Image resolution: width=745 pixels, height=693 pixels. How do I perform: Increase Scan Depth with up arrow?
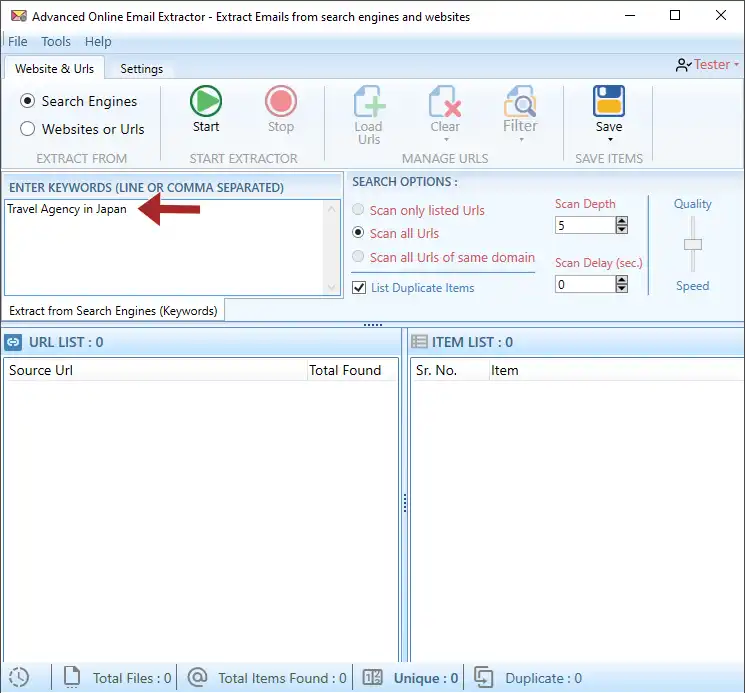tap(621, 221)
